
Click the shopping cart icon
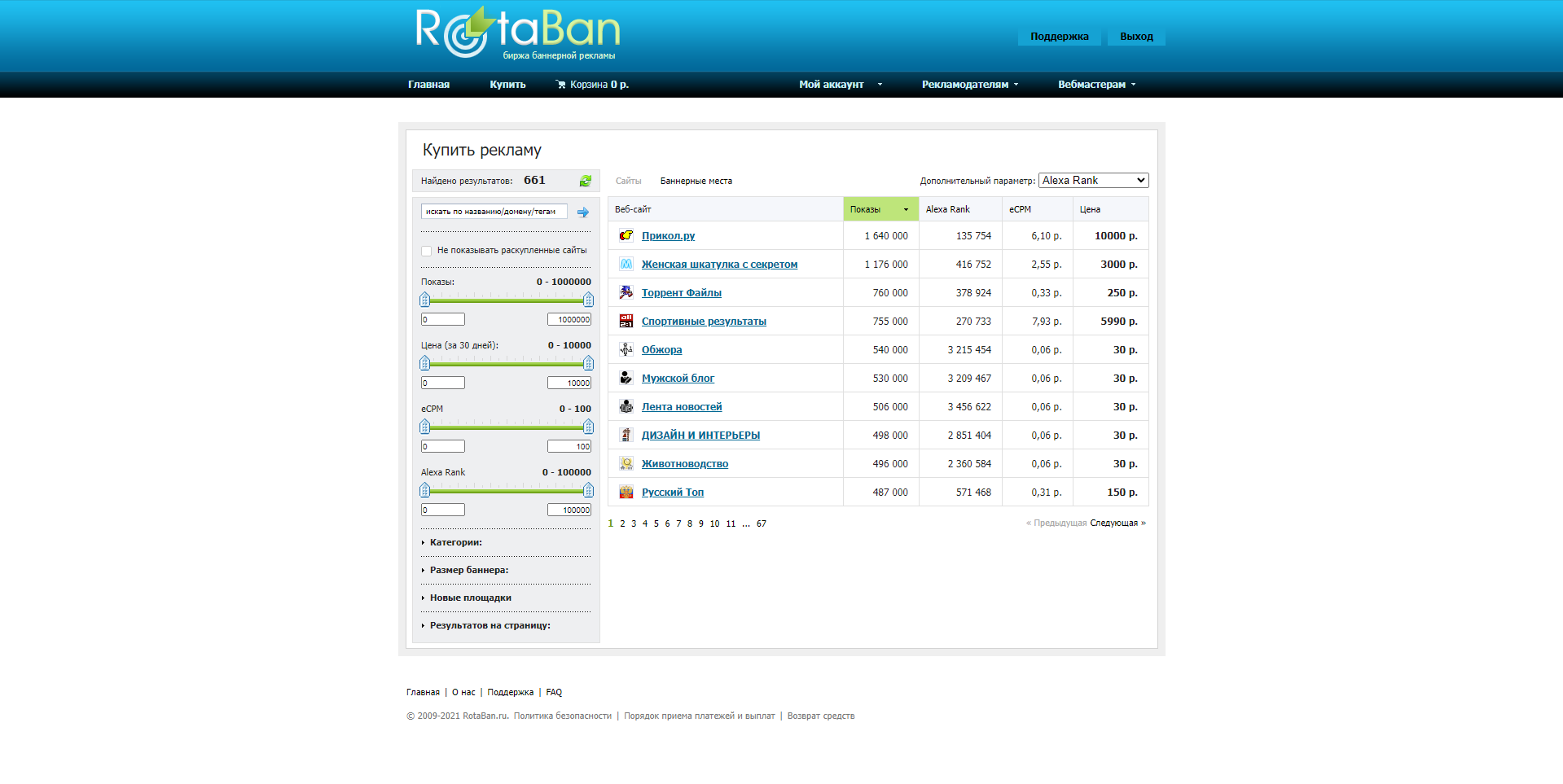[x=560, y=85]
